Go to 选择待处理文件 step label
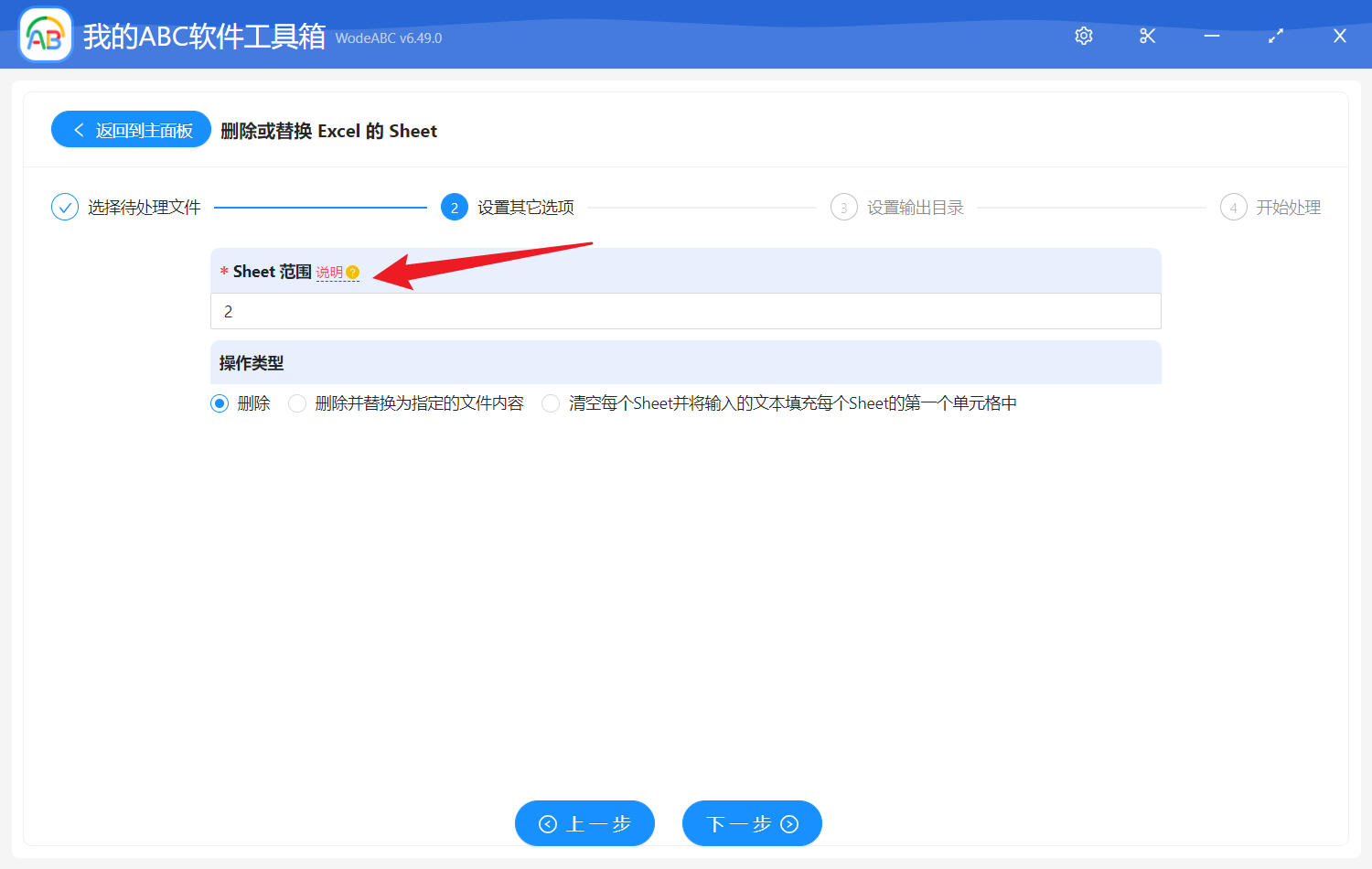Screen dimensions: 1372x869 tap(144, 208)
